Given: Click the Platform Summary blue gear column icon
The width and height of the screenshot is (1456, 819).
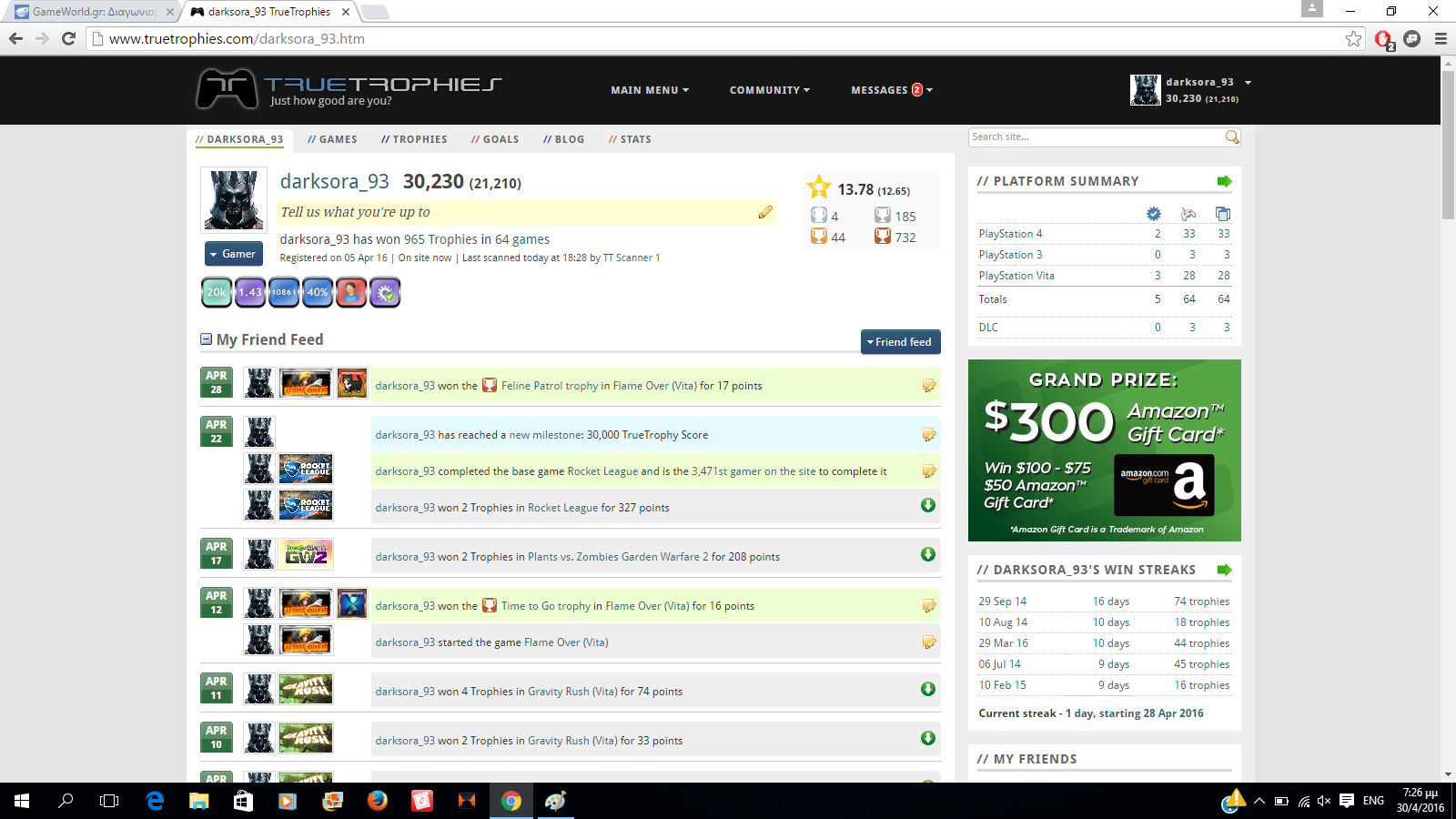Looking at the screenshot, I should (x=1154, y=214).
